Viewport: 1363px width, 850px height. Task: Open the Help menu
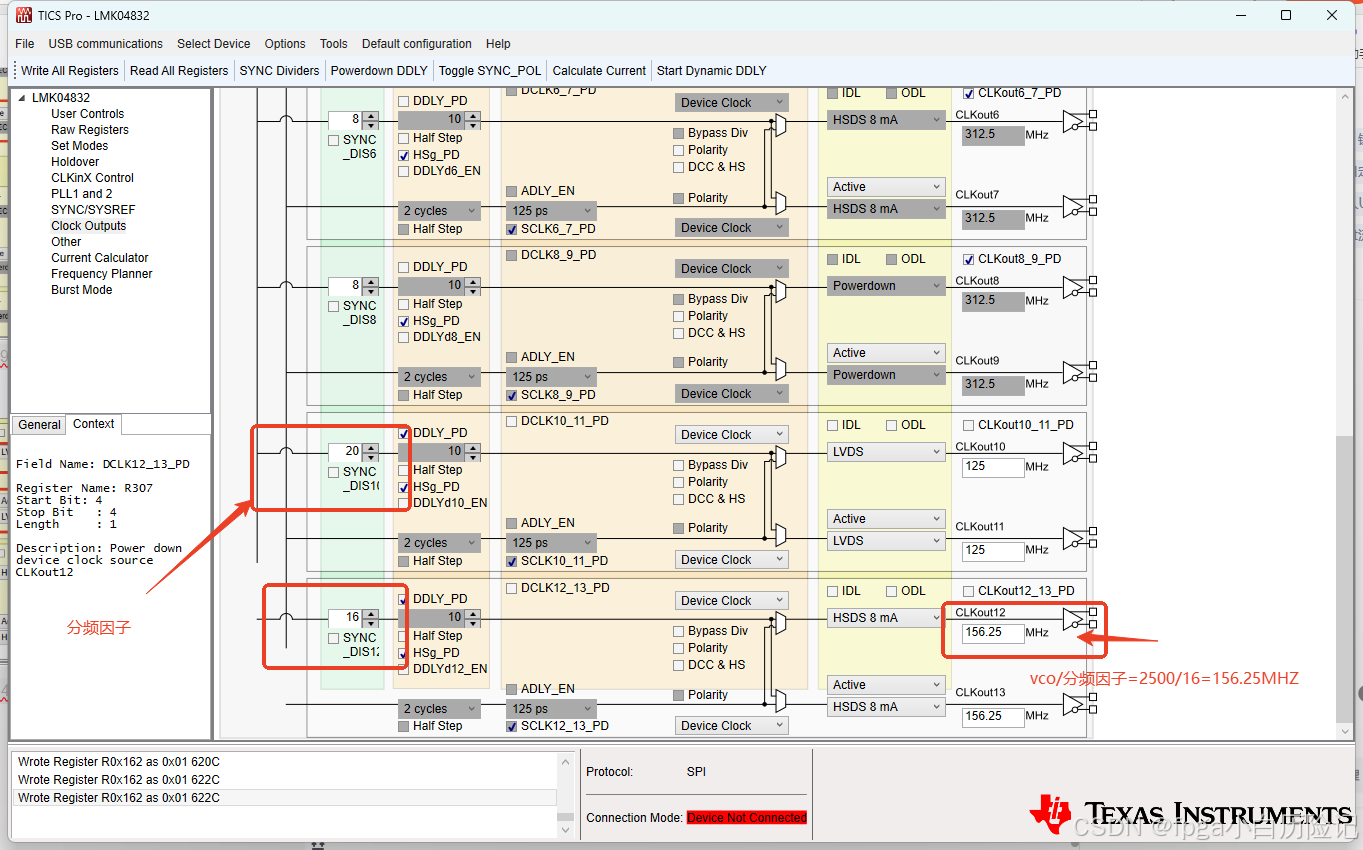pos(498,44)
